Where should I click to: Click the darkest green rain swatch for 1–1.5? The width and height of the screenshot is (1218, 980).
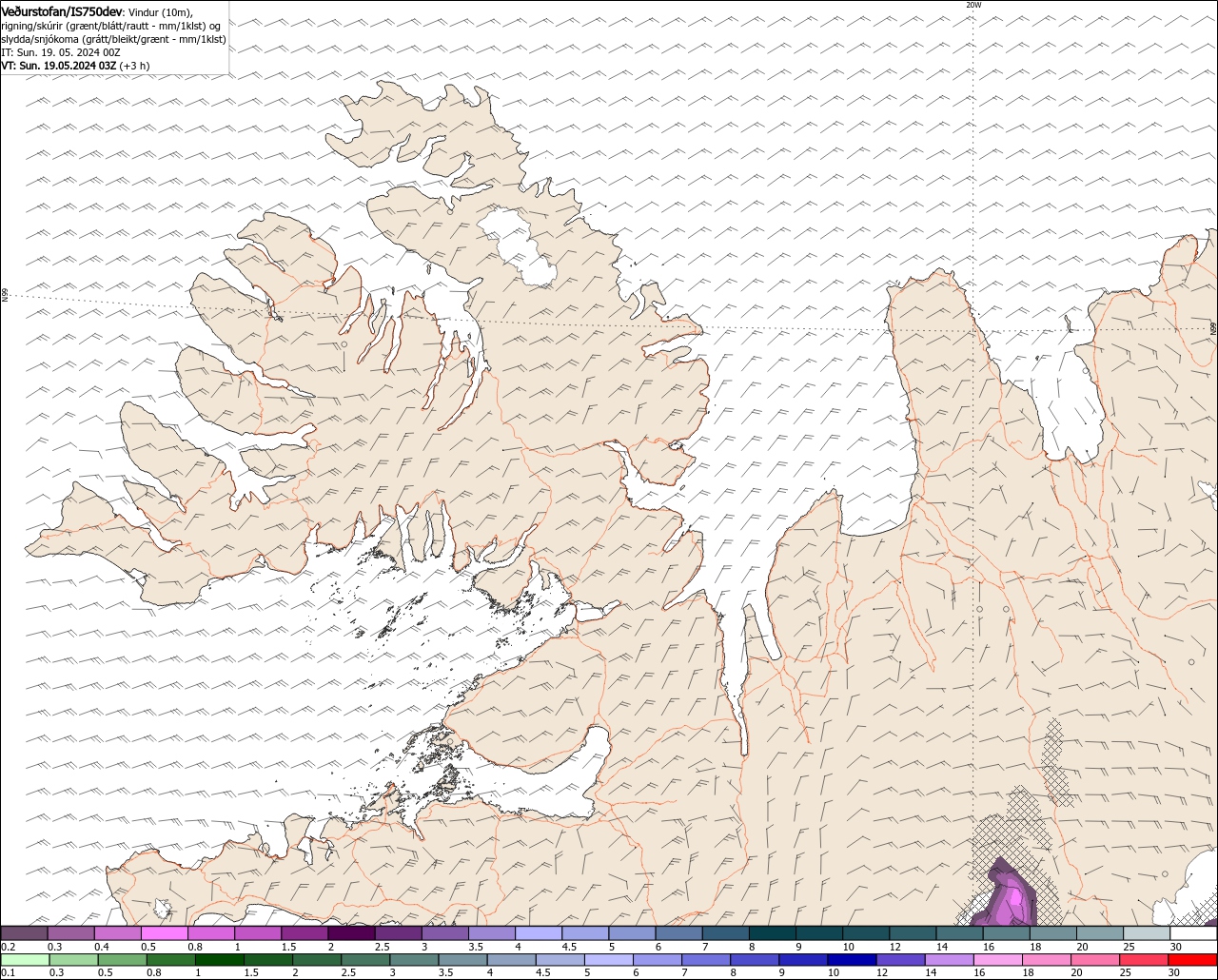click(x=220, y=959)
